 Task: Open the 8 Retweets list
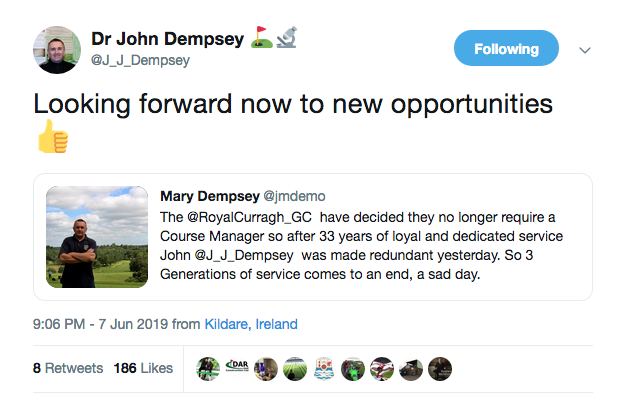[68, 368]
